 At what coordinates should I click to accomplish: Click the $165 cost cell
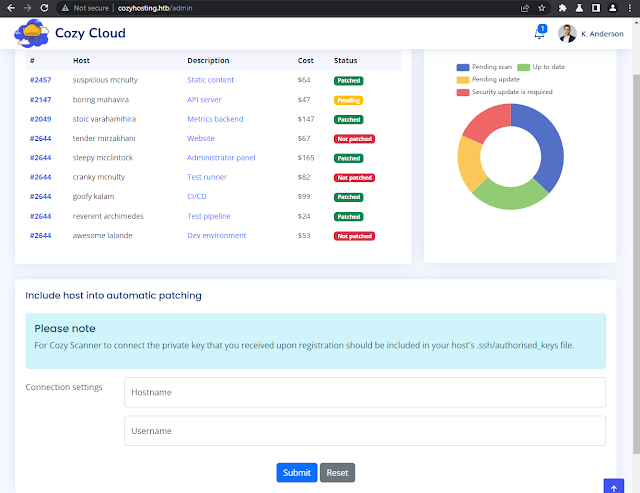click(306, 158)
